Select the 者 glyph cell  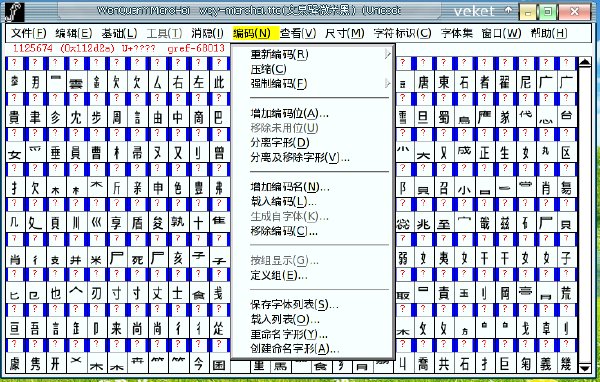(x=485, y=82)
